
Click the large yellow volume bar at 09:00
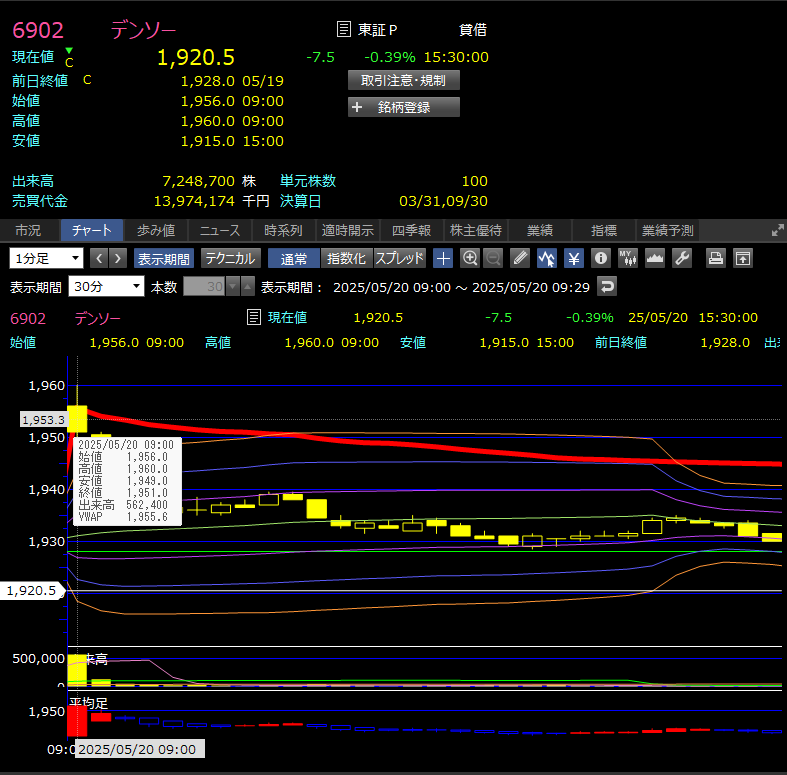[x=77, y=670]
